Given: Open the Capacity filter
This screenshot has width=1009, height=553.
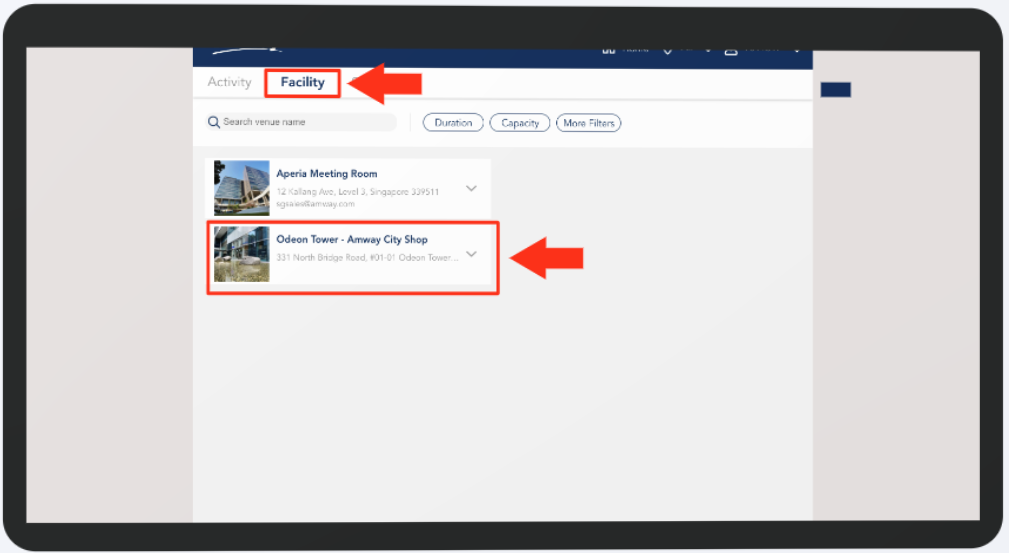Looking at the screenshot, I should click(x=520, y=123).
